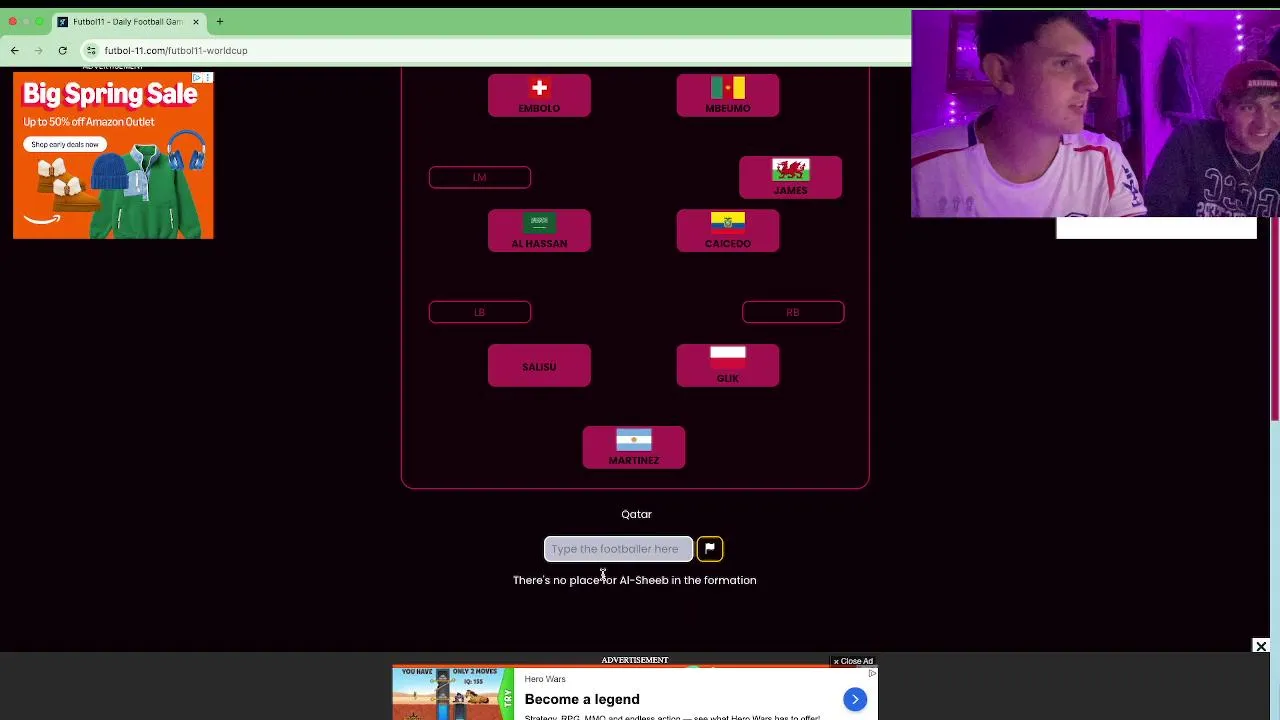Select the Embolo player card
Screen dimensions: 1280x720
(x=539, y=96)
